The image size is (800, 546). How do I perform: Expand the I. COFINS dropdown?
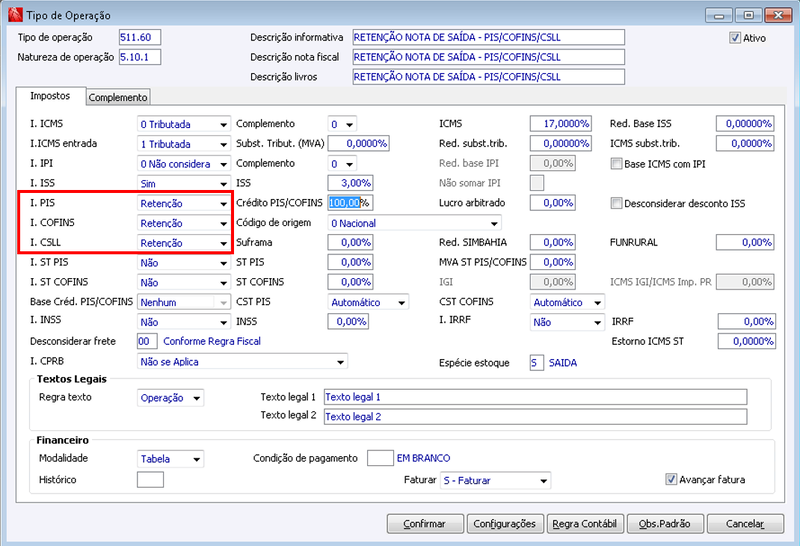pos(183,223)
